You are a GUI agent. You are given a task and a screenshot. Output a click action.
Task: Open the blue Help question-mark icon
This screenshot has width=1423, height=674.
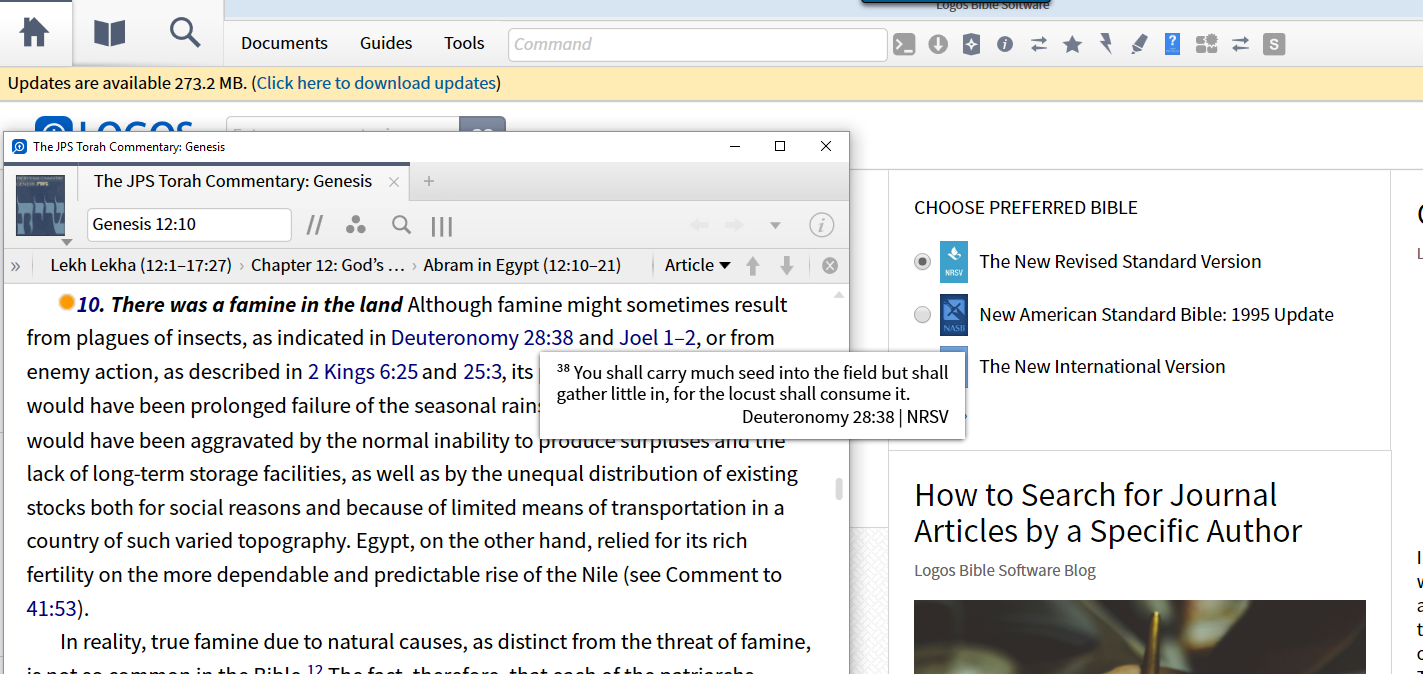click(1173, 44)
